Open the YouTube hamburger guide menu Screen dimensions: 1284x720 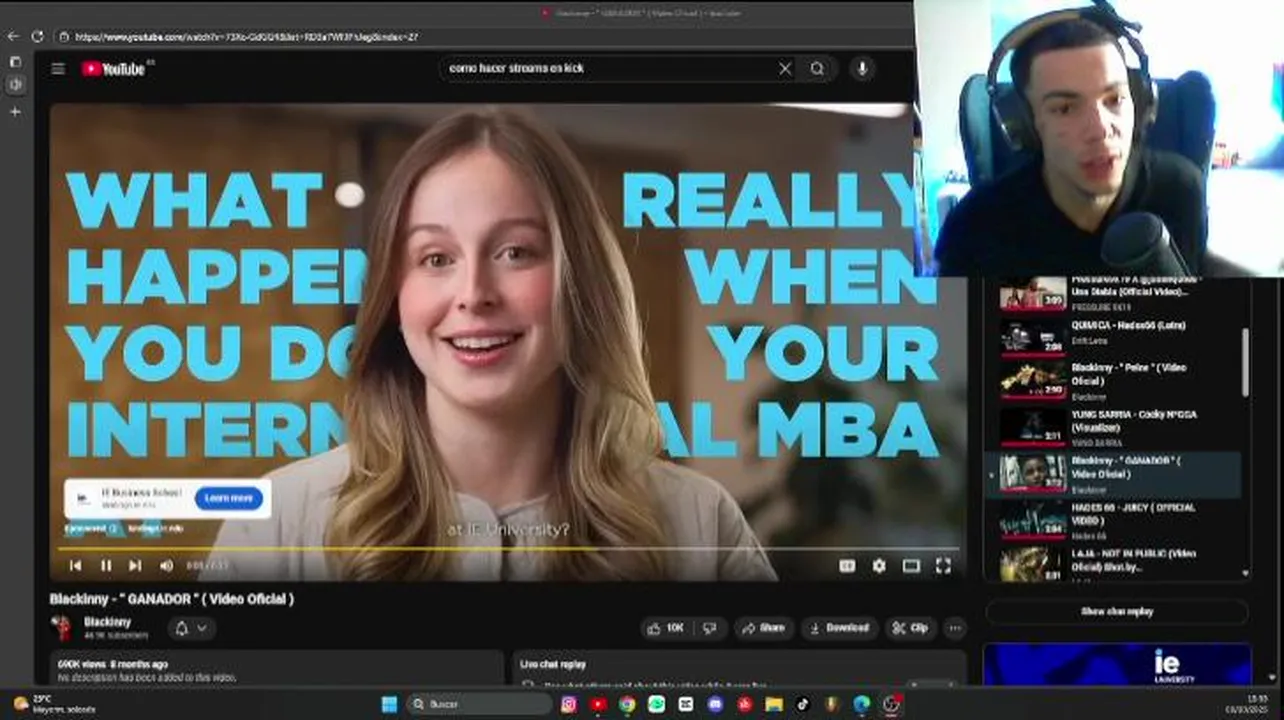point(58,68)
